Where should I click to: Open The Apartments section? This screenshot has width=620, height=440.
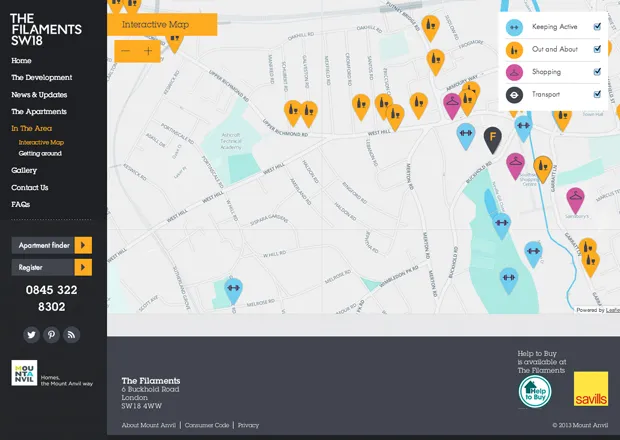pos(39,111)
